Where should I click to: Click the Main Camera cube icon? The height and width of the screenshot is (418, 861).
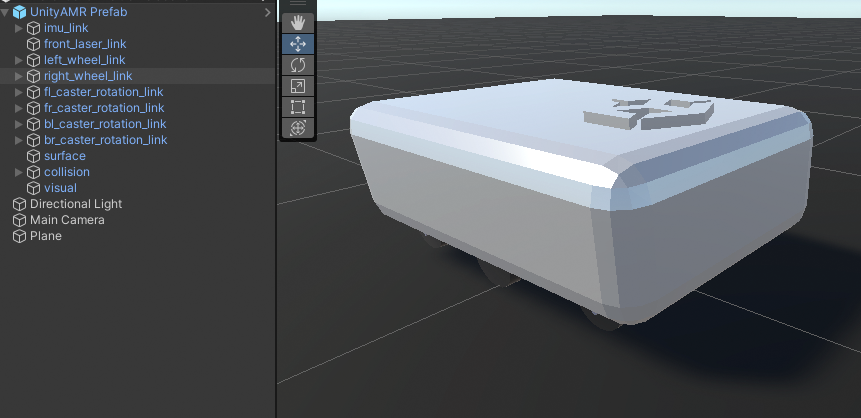pos(19,220)
